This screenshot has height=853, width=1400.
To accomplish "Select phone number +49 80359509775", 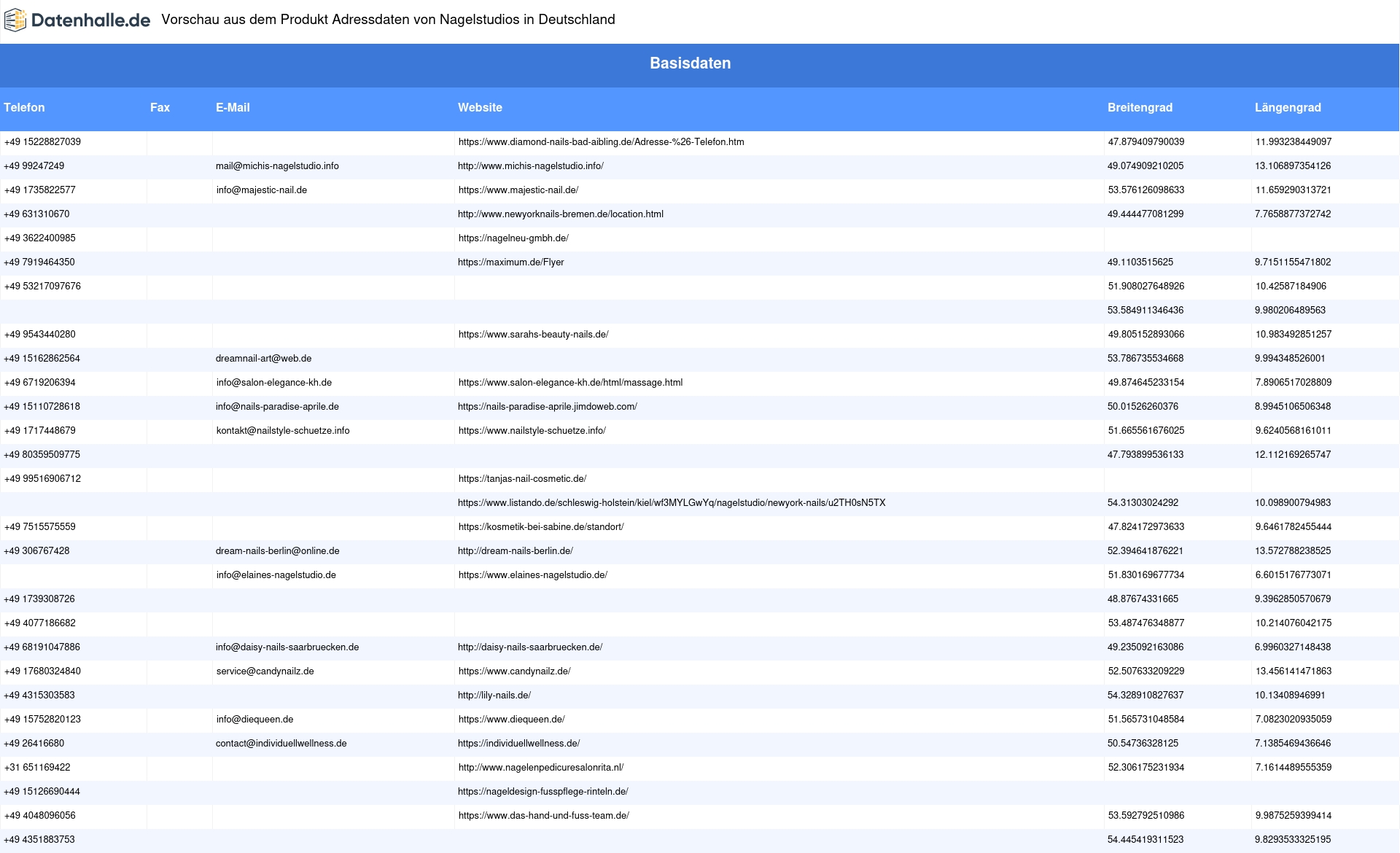I will pyautogui.click(x=42, y=455).
